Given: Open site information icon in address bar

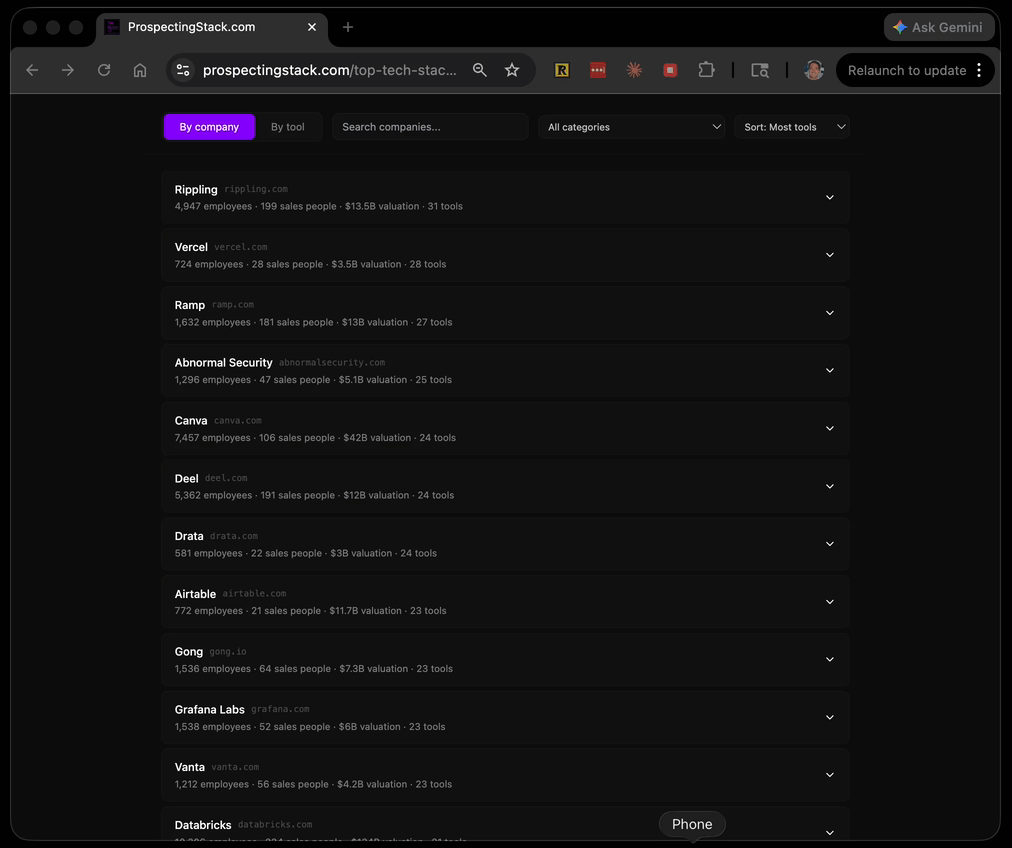Looking at the screenshot, I should point(183,70).
